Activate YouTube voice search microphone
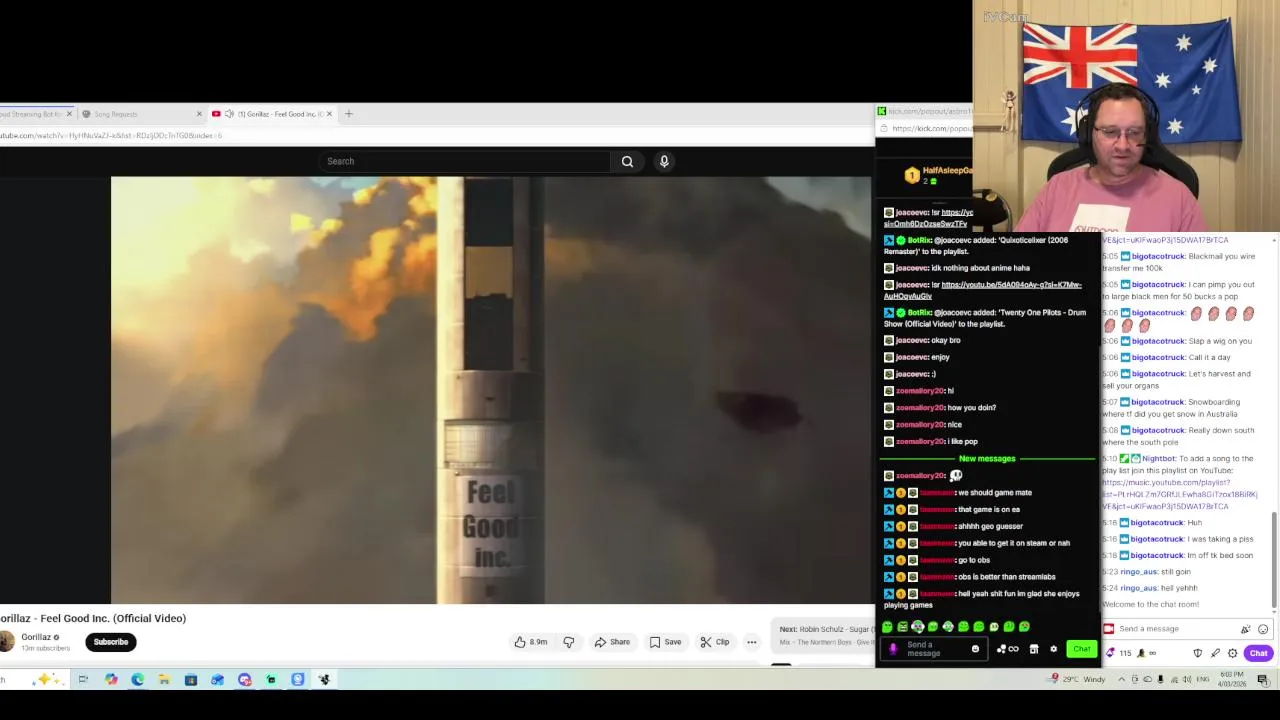This screenshot has width=1280, height=720. 664,161
